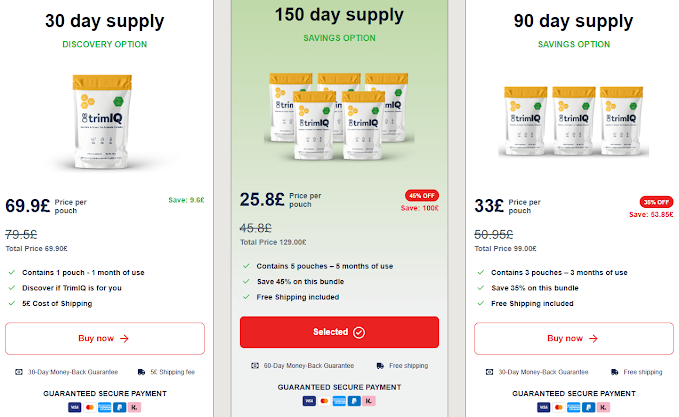The height and width of the screenshot is (417, 679).
Task: Click the Mastercard icon under 150 day supply
Action: point(322,401)
